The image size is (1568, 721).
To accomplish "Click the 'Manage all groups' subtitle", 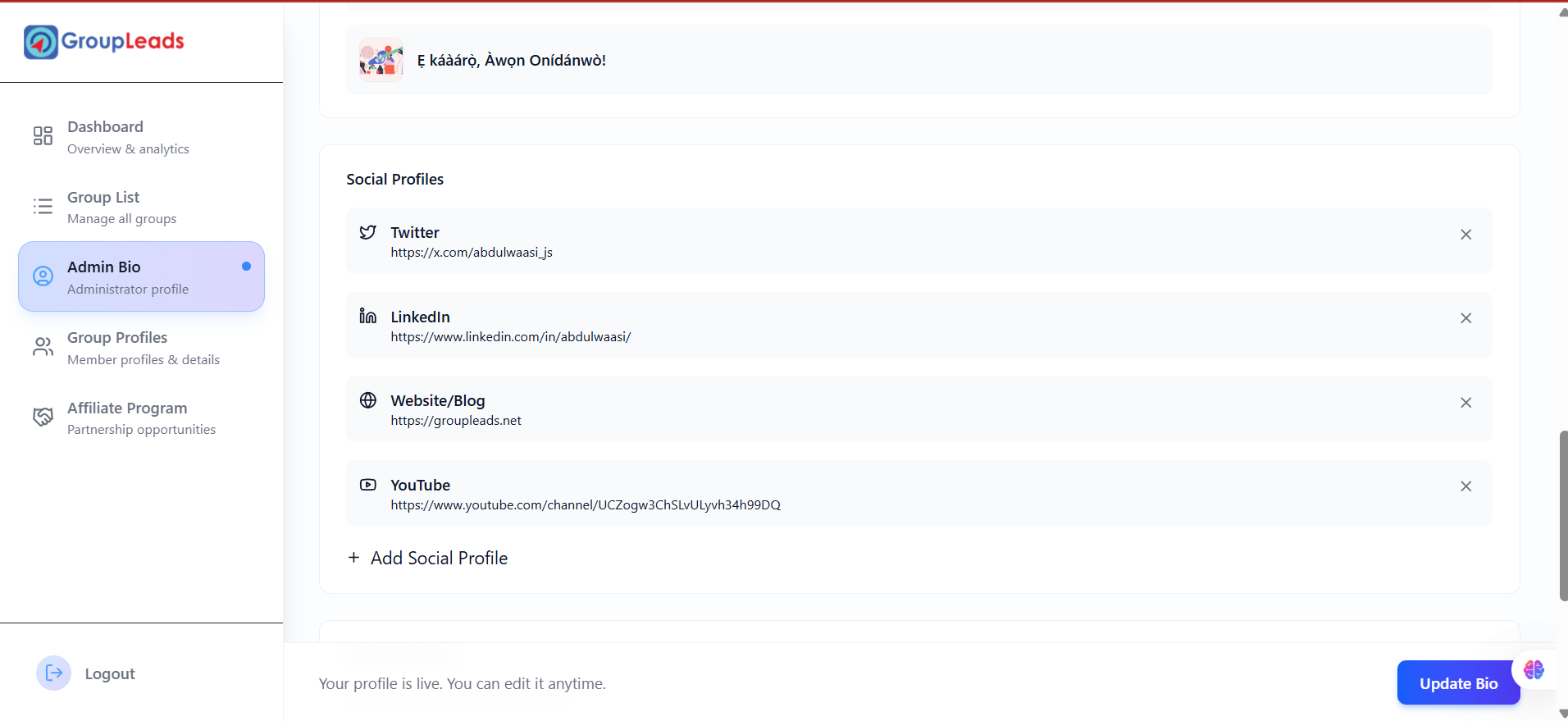I will [121, 219].
